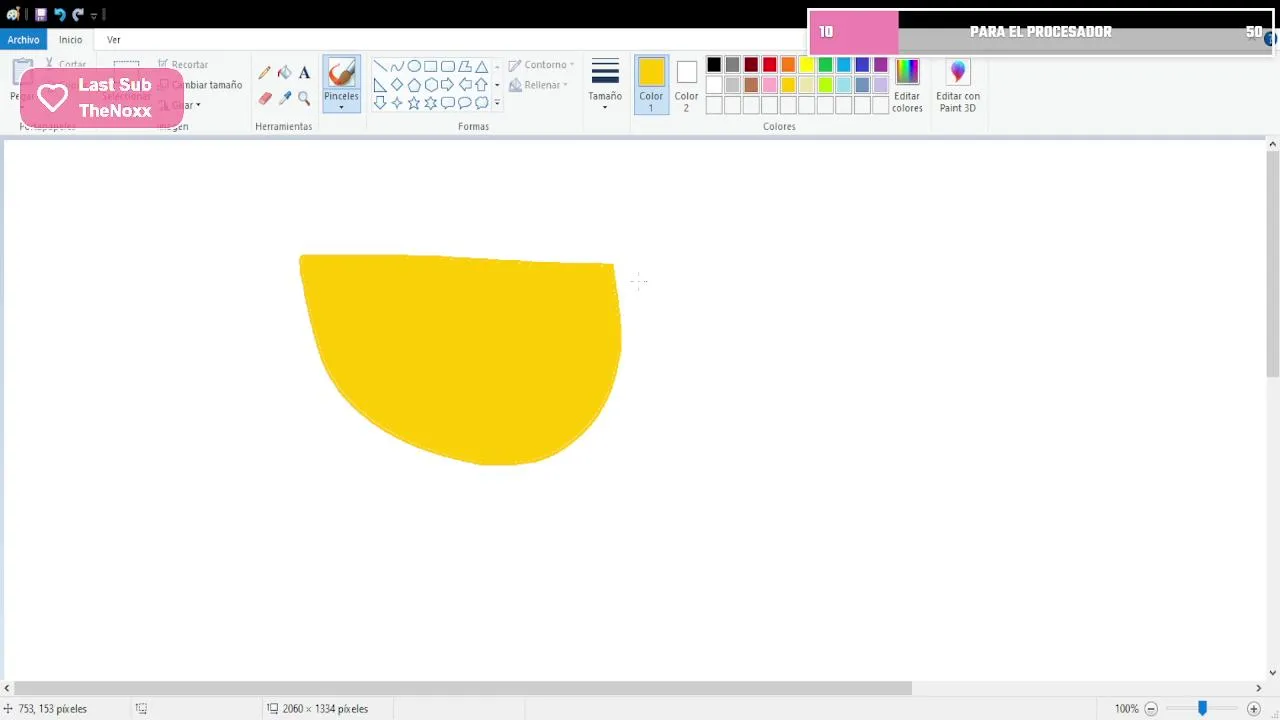Choose the Curve shape
The width and height of the screenshot is (1280, 720).
[x=397, y=66]
